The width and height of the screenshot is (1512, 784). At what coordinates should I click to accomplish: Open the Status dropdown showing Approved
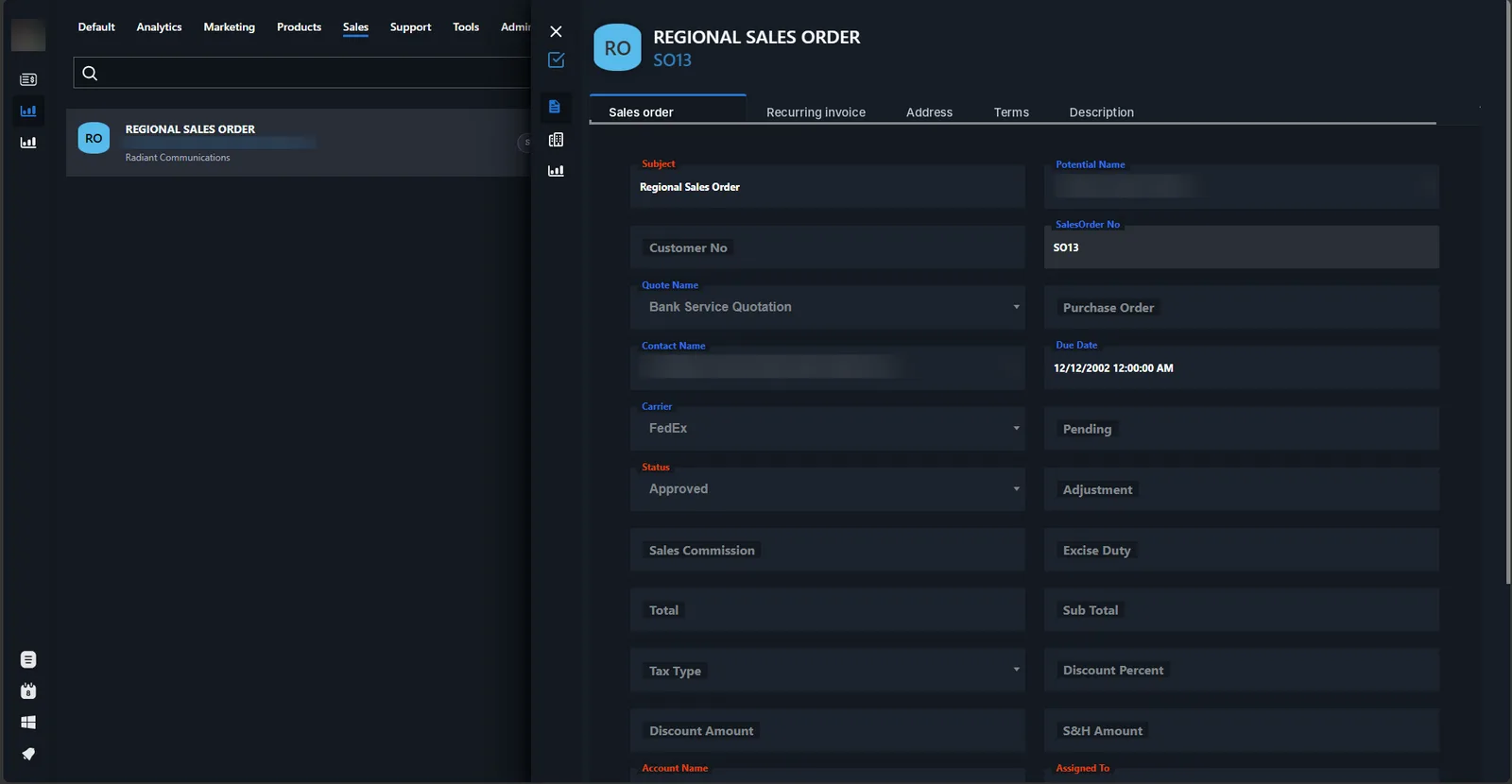pos(827,489)
